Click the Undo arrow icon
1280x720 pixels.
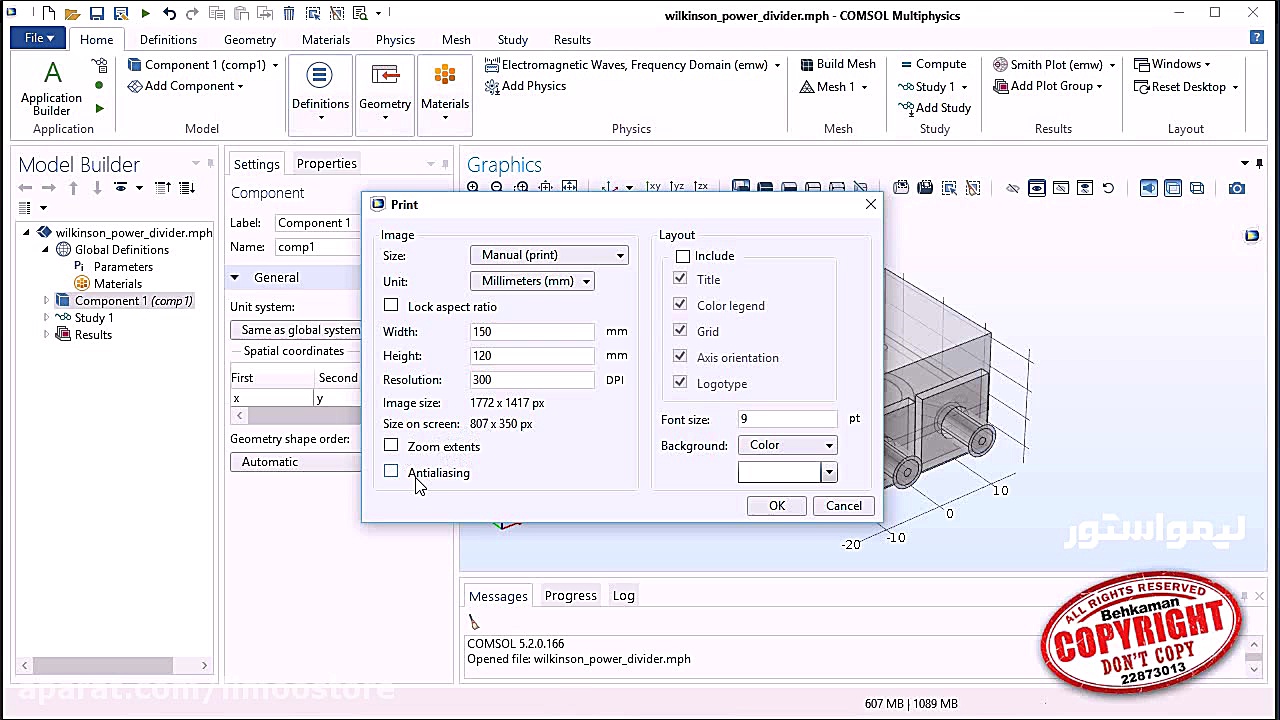[x=169, y=14]
